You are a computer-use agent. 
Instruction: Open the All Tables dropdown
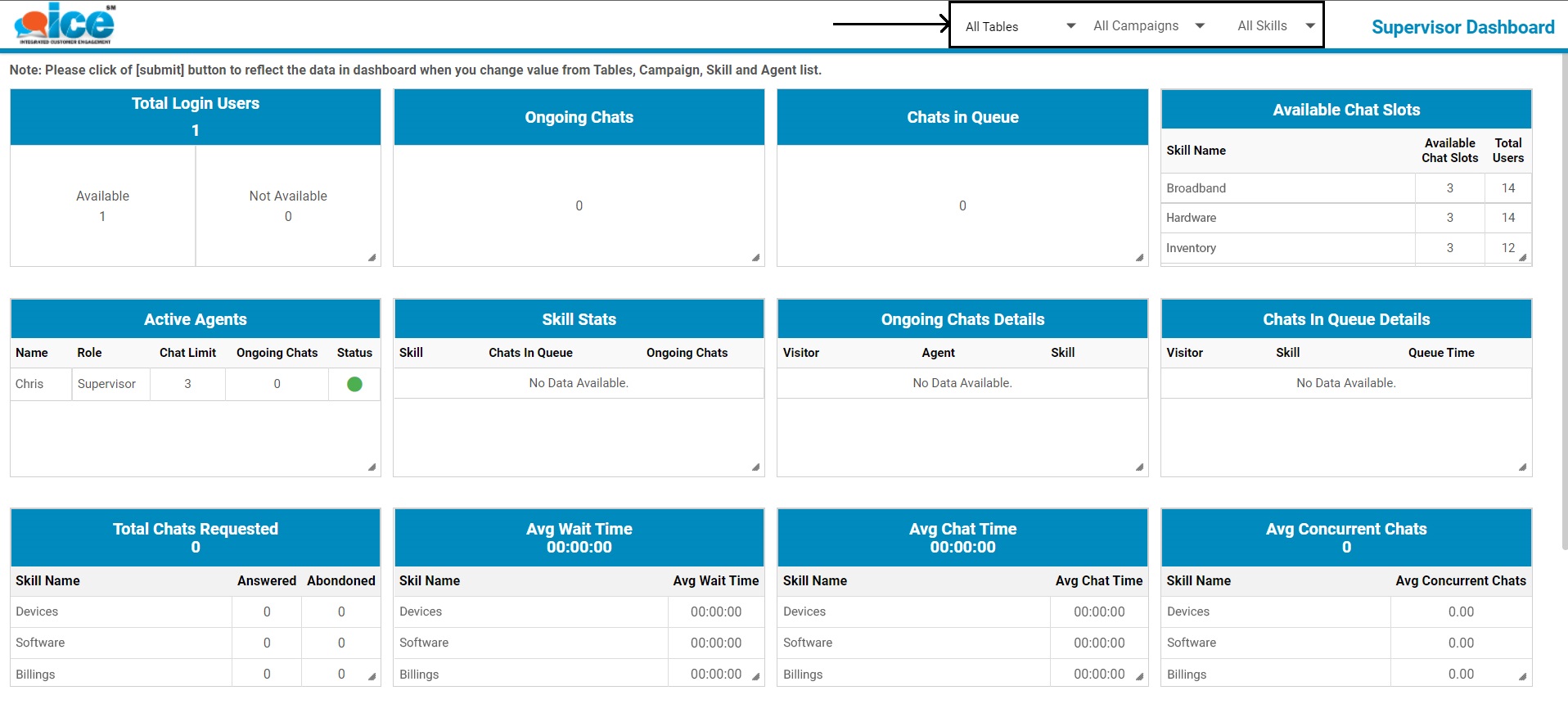pos(1020,26)
